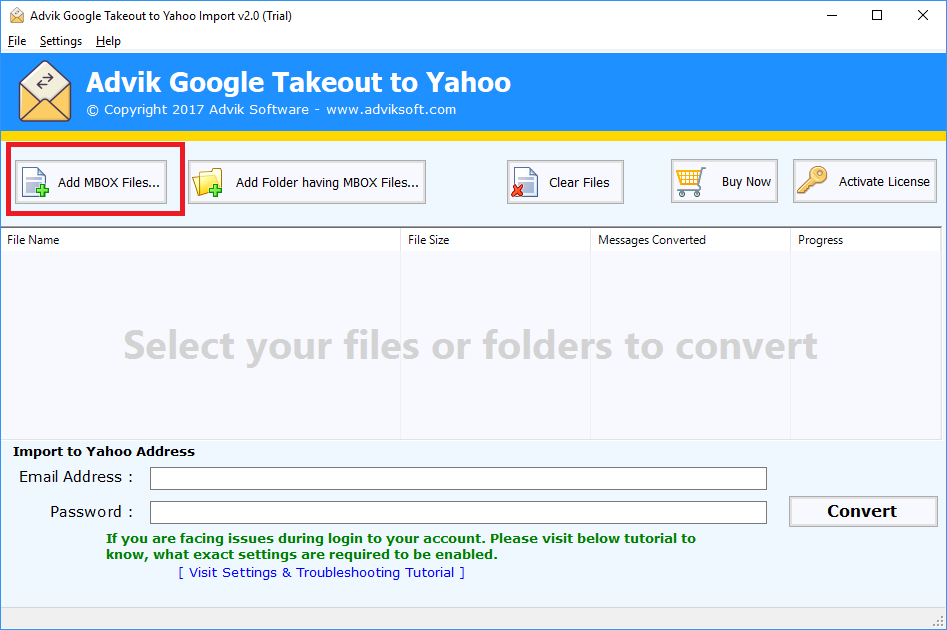
Task: Click the envelope logo in banner
Action: pyautogui.click(x=45, y=91)
